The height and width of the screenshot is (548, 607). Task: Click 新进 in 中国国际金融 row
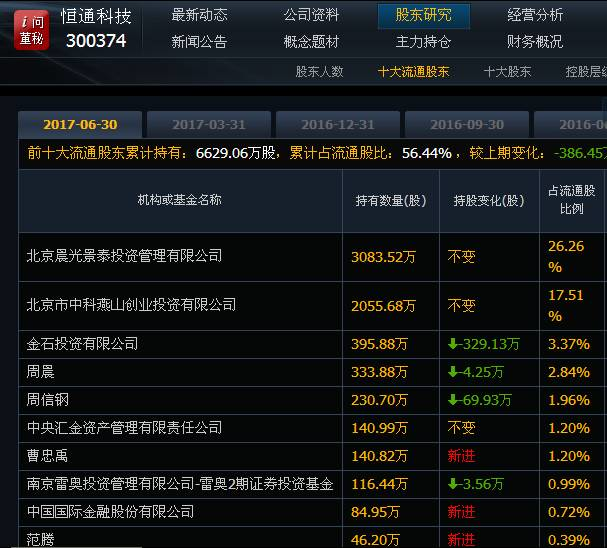(461, 512)
